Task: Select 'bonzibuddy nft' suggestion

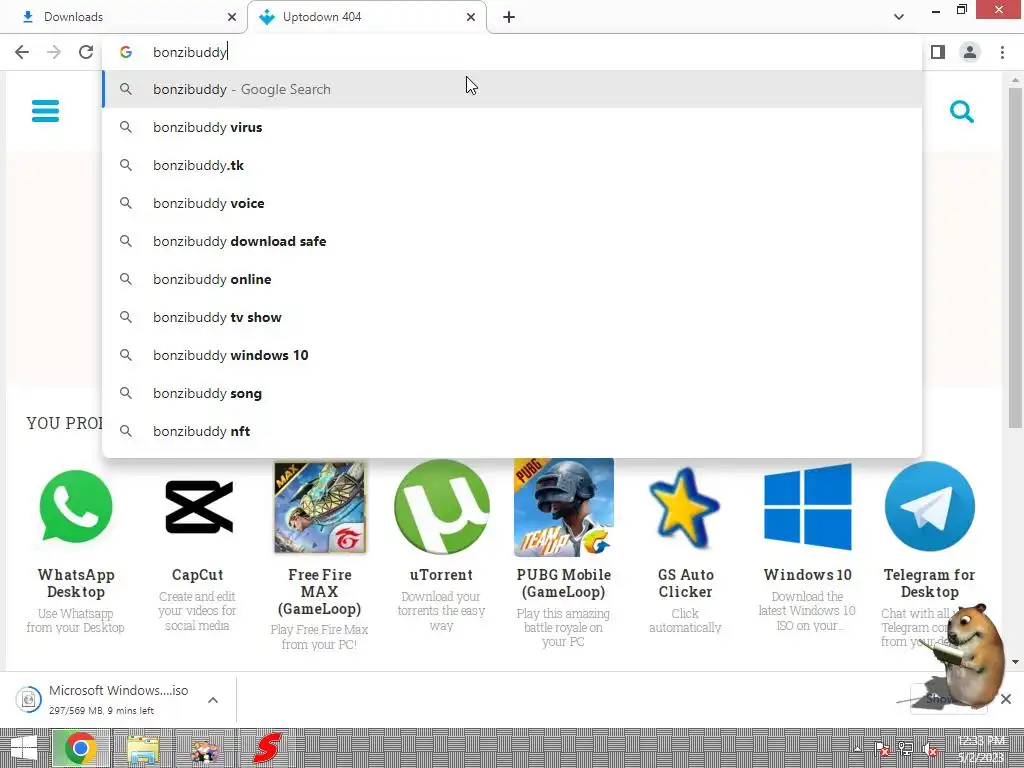Action: pyautogui.click(x=512, y=431)
